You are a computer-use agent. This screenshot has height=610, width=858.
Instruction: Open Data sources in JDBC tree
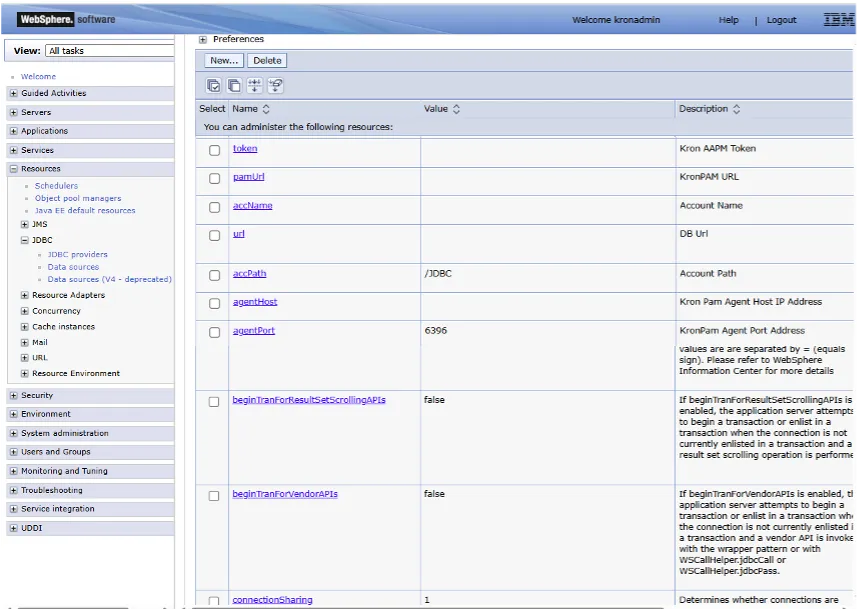(x=73, y=267)
